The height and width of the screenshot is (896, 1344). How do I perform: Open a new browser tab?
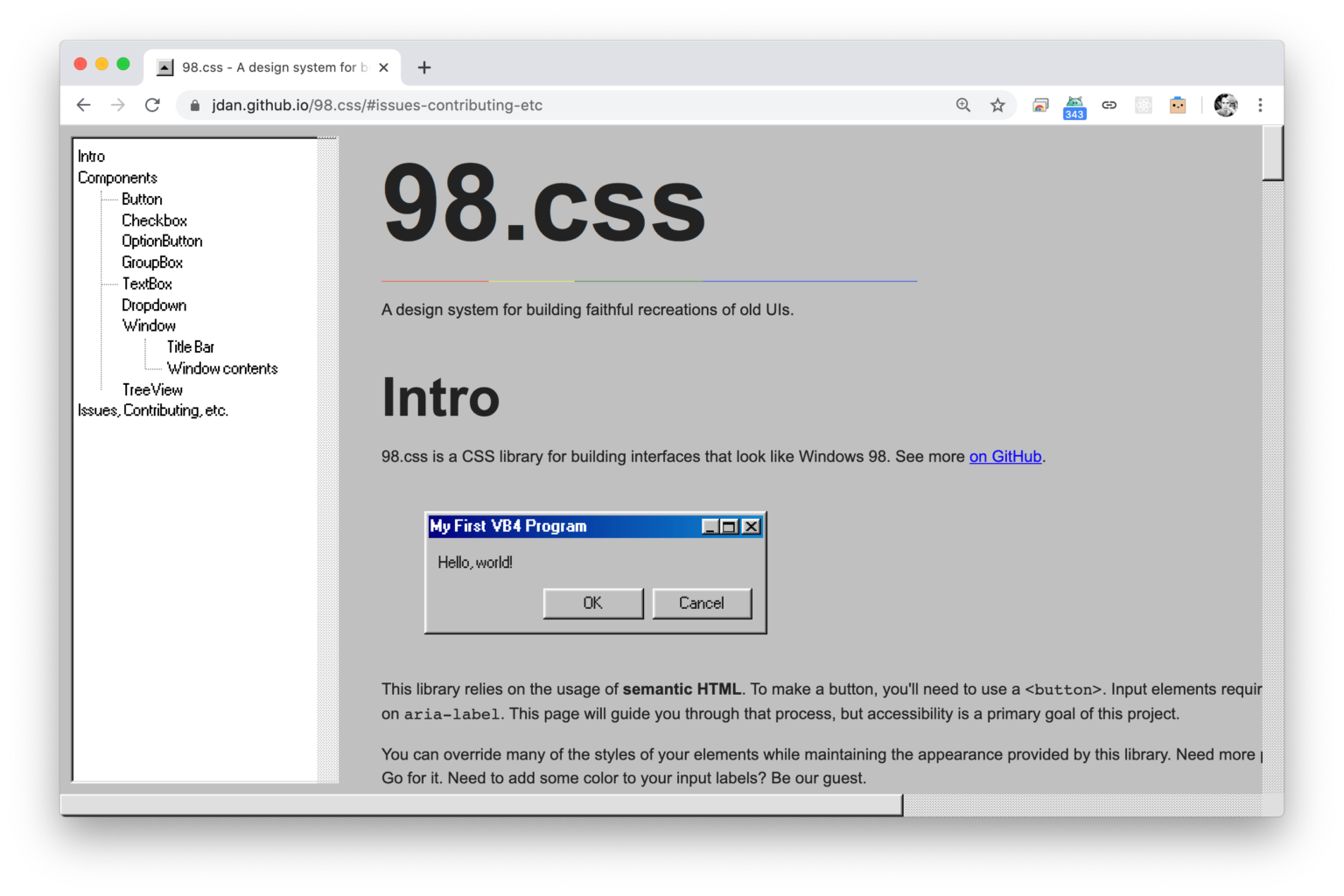coord(424,67)
